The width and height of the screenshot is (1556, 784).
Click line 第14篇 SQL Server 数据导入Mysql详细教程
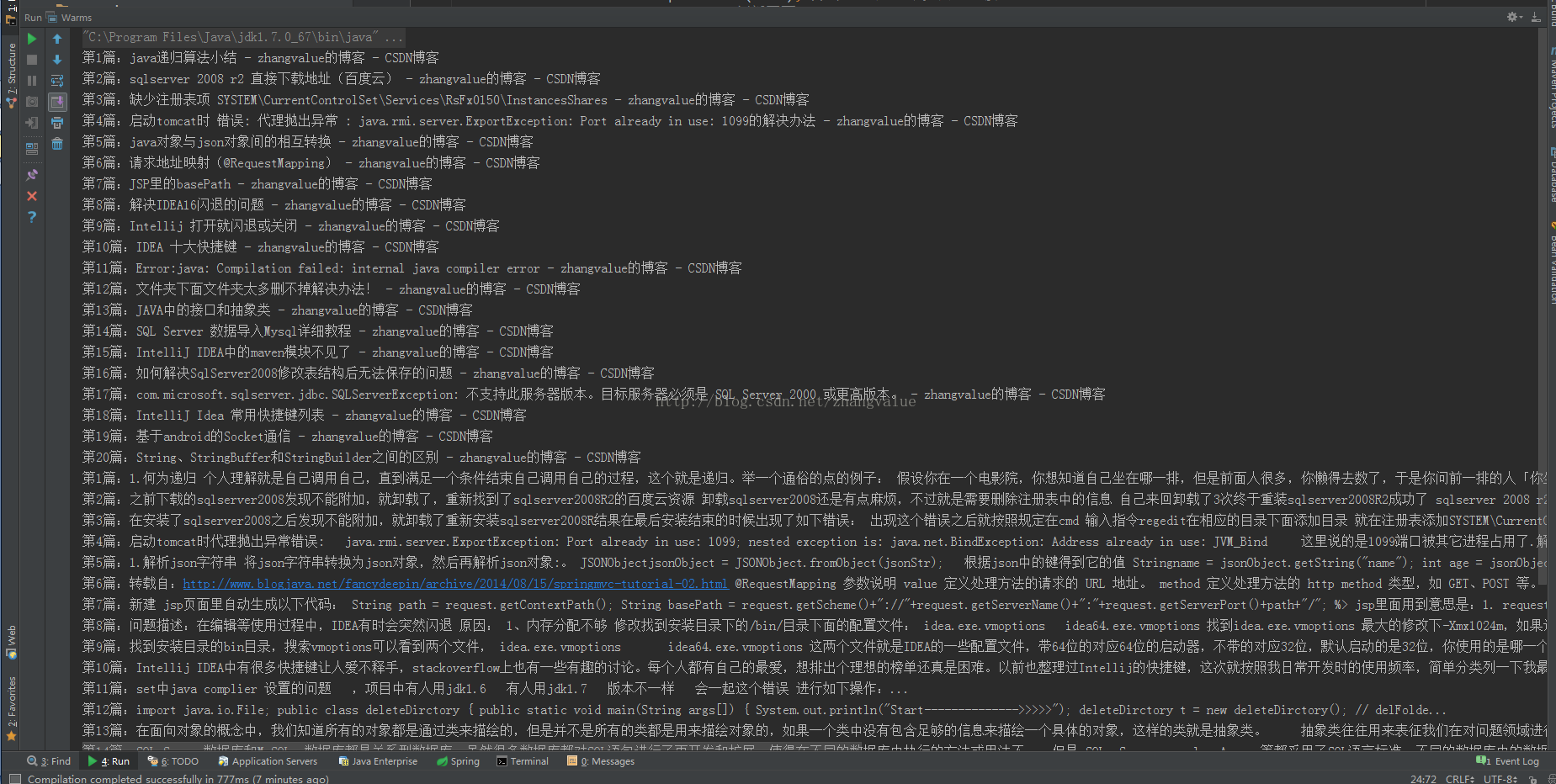318,331
